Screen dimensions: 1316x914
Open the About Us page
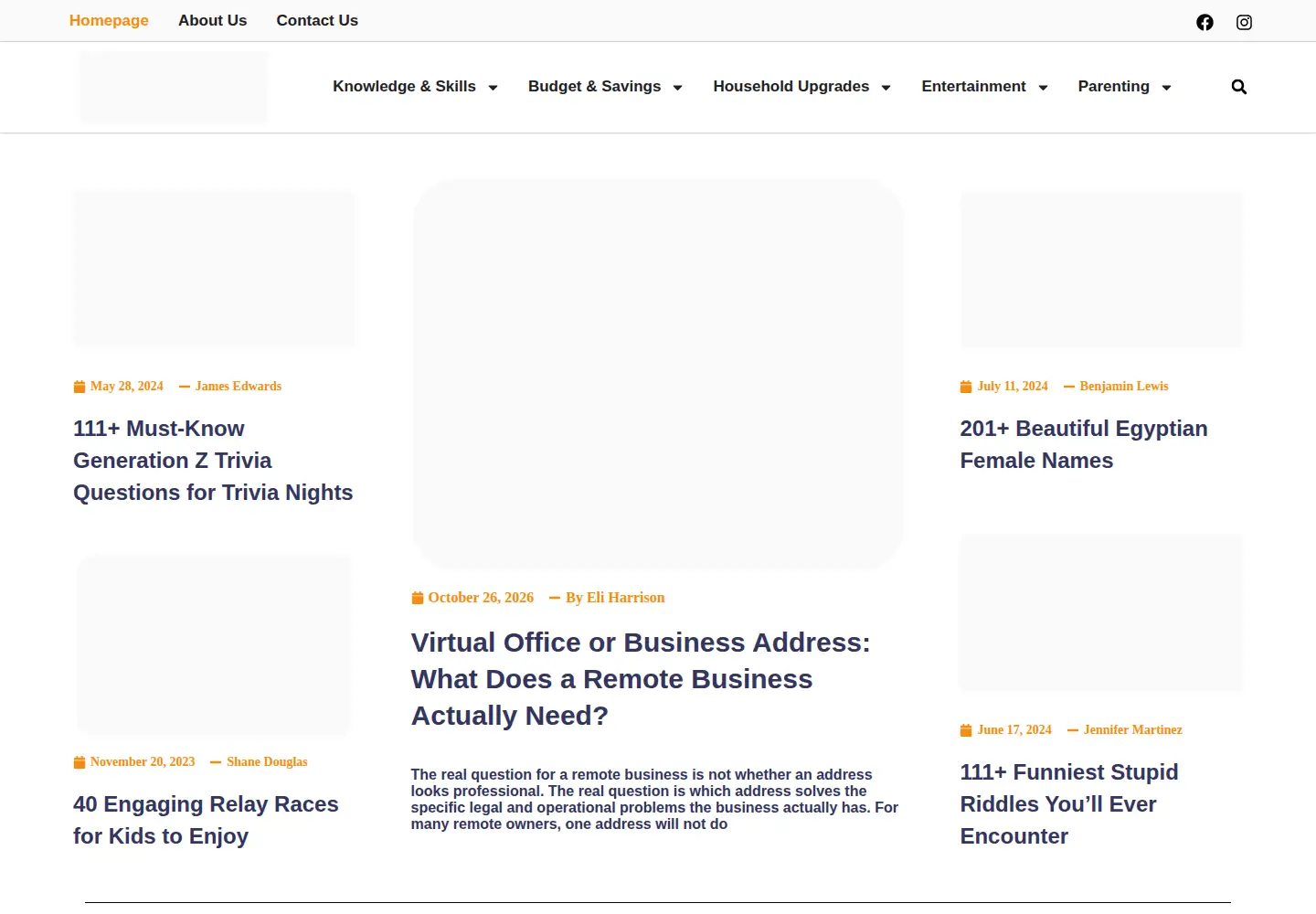[212, 20]
